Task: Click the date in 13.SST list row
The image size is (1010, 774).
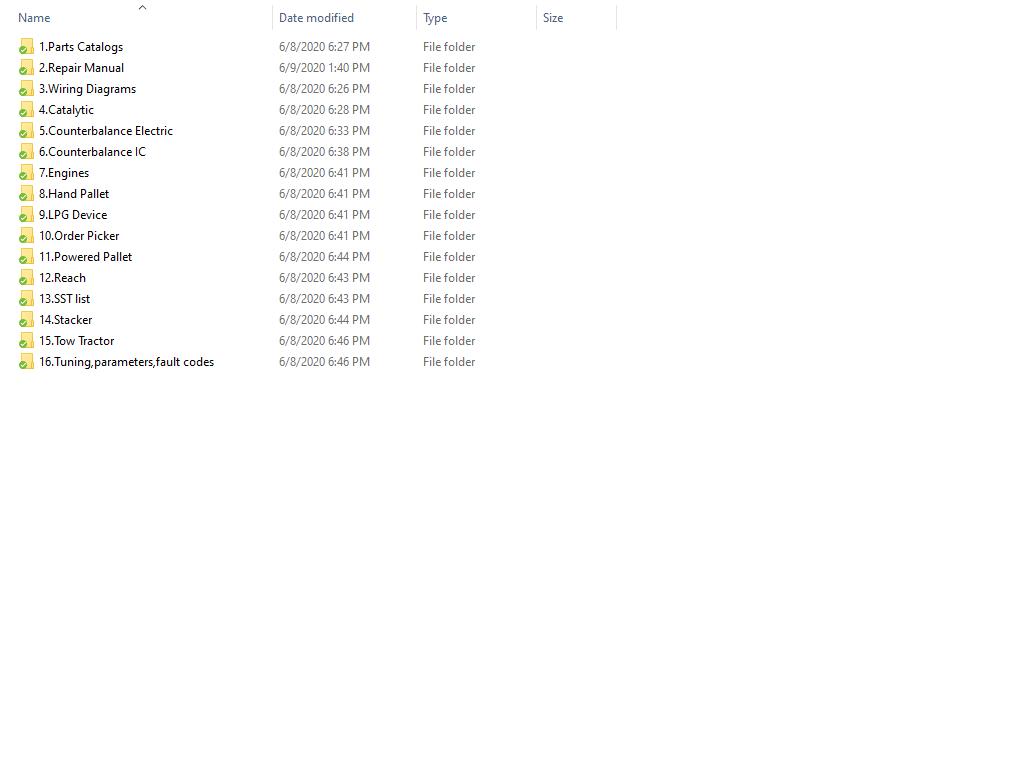Action: (x=324, y=299)
